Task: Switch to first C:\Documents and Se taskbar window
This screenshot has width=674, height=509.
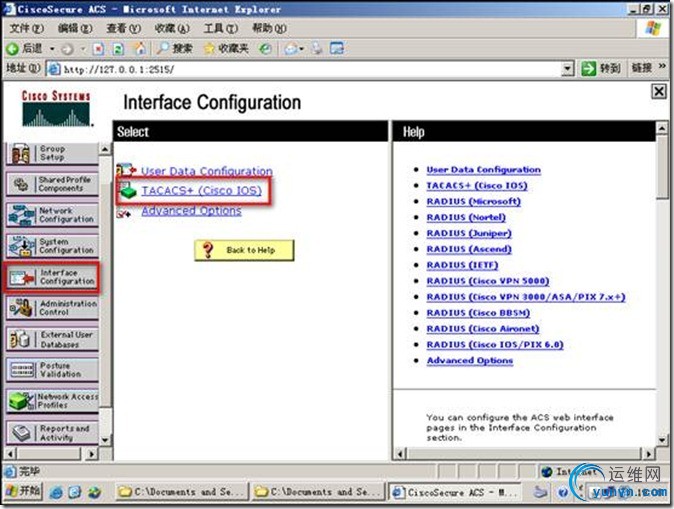Action: [182, 492]
